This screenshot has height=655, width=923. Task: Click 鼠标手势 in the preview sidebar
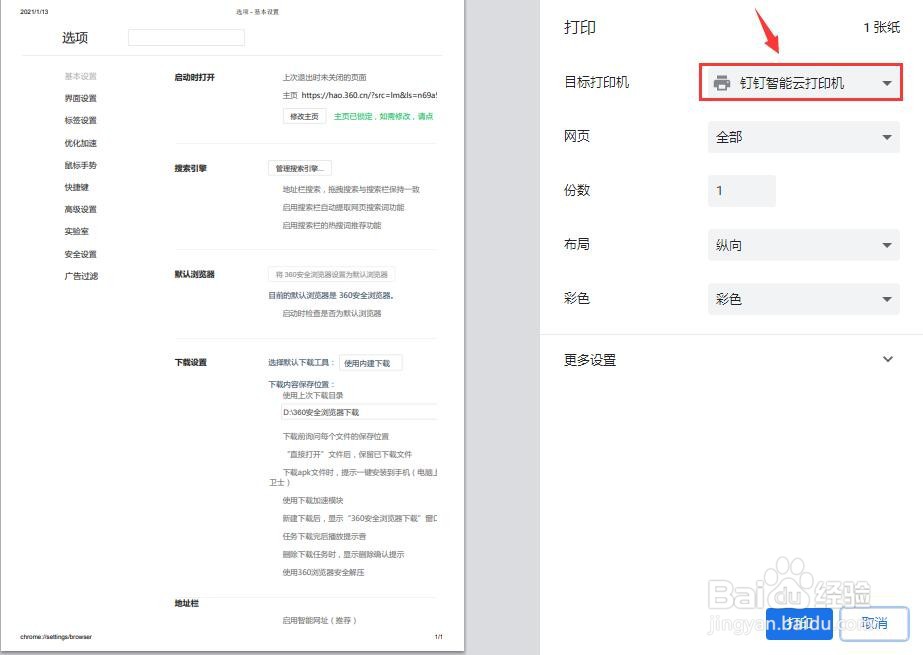coord(81,165)
